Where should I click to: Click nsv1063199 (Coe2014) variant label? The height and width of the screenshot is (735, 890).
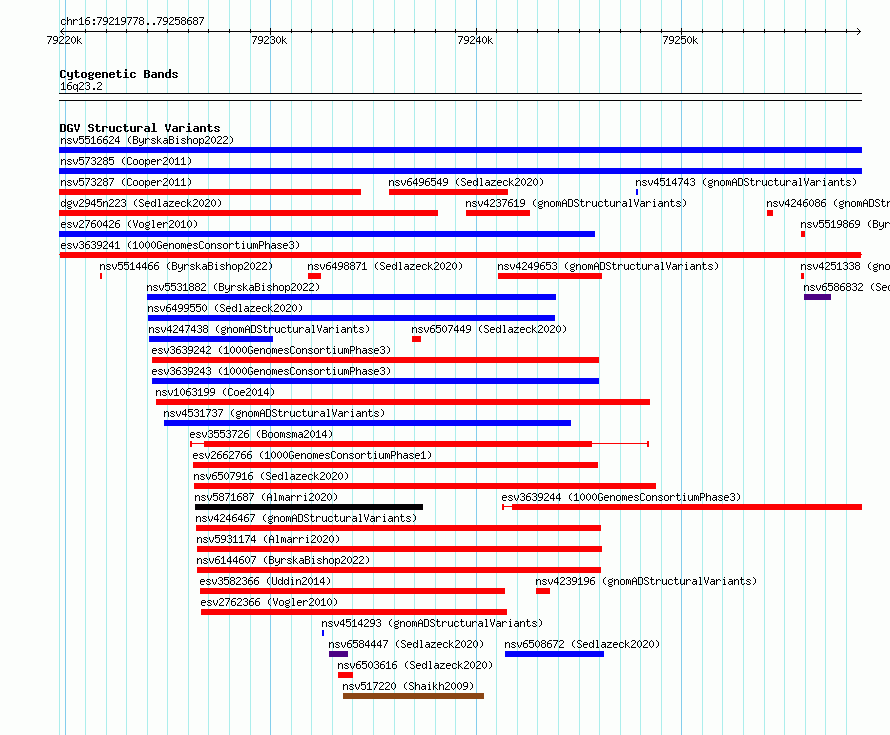(x=215, y=392)
